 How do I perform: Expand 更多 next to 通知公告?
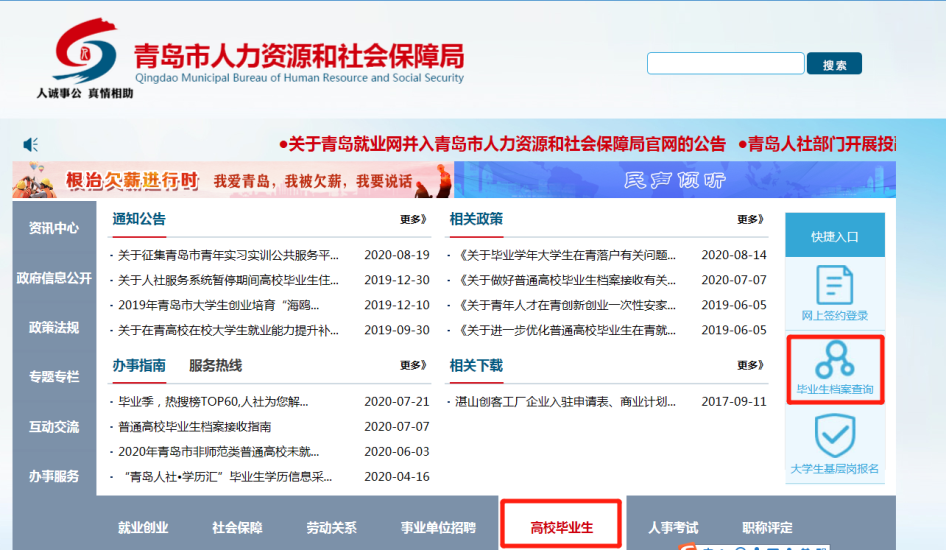(x=413, y=220)
